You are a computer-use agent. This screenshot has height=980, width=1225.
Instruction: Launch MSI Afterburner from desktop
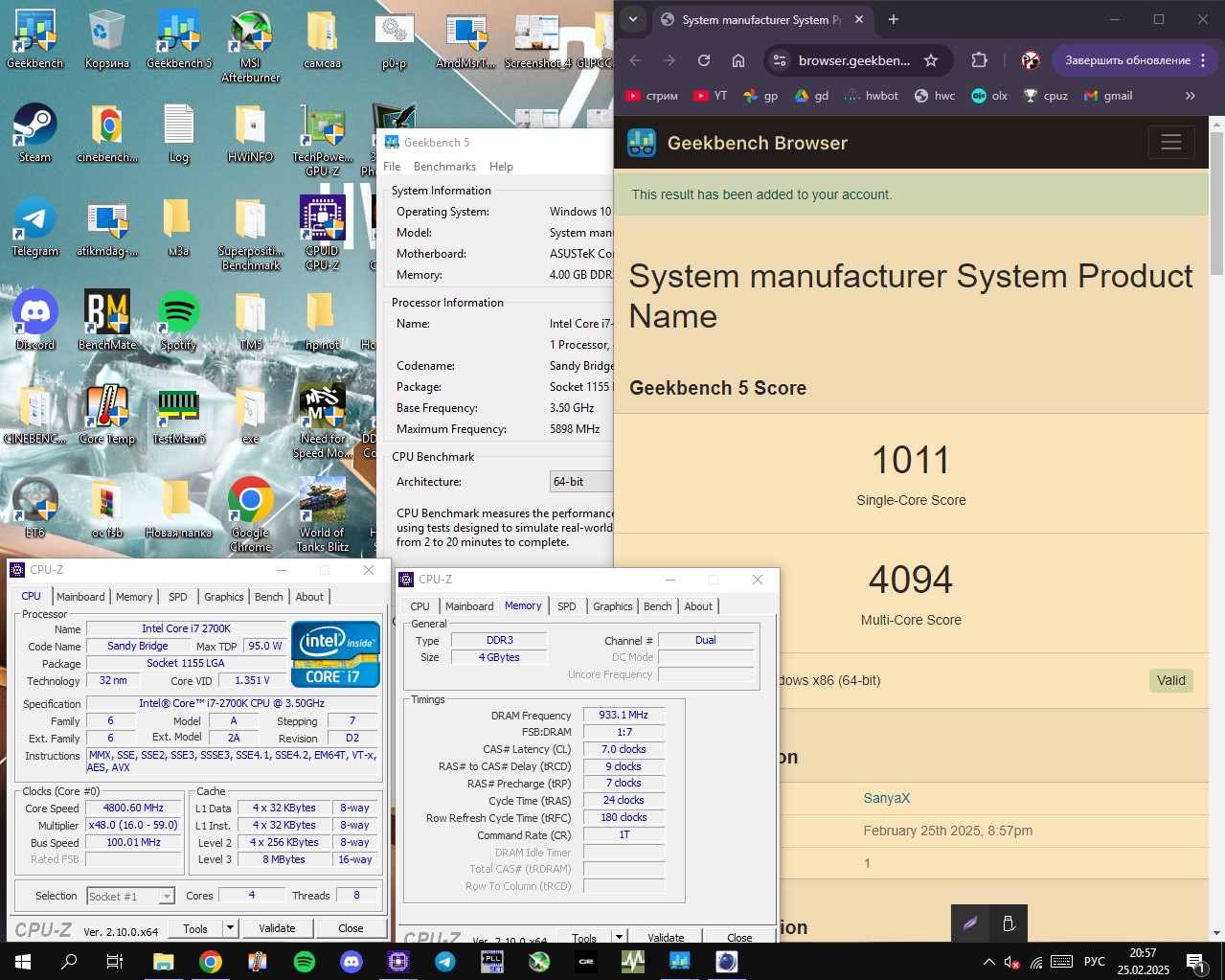pyautogui.click(x=251, y=45)
